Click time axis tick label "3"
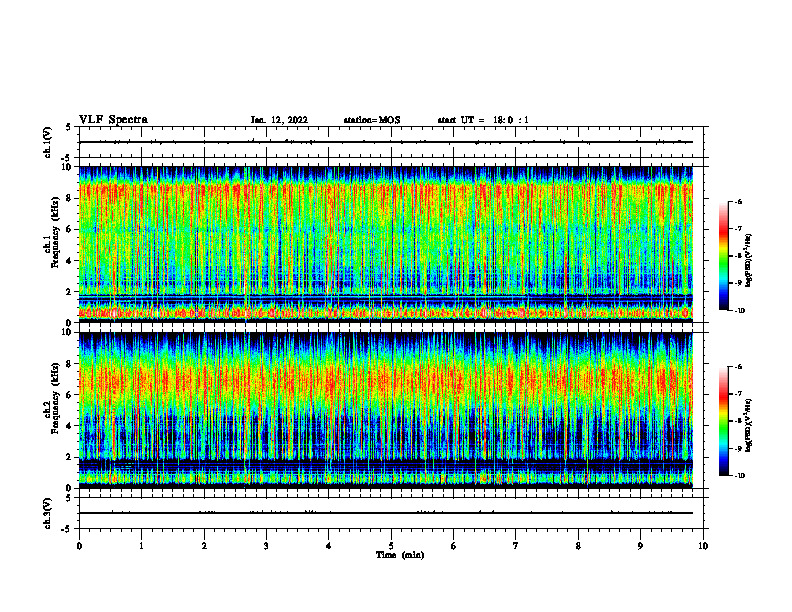The width and height of the screenshot is (792, 612). 266,546
